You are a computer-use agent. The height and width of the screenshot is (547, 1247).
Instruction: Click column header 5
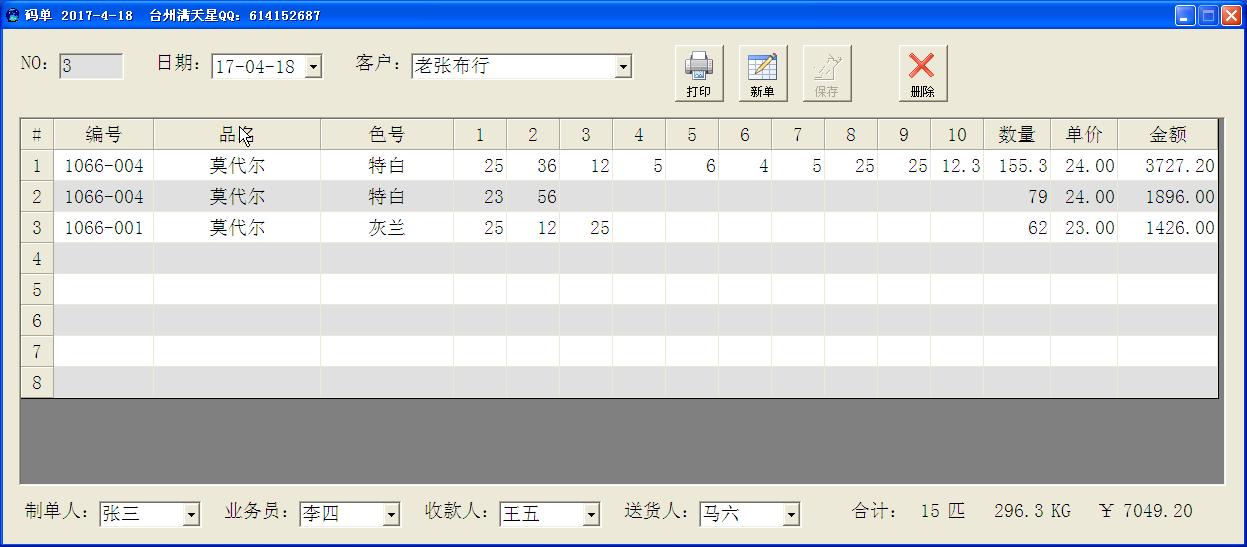pyautogui.click(x=692, y=135)
